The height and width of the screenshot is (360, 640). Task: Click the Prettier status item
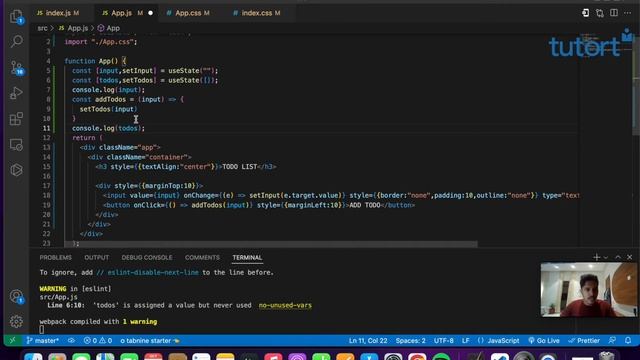[x=584, y=340]
